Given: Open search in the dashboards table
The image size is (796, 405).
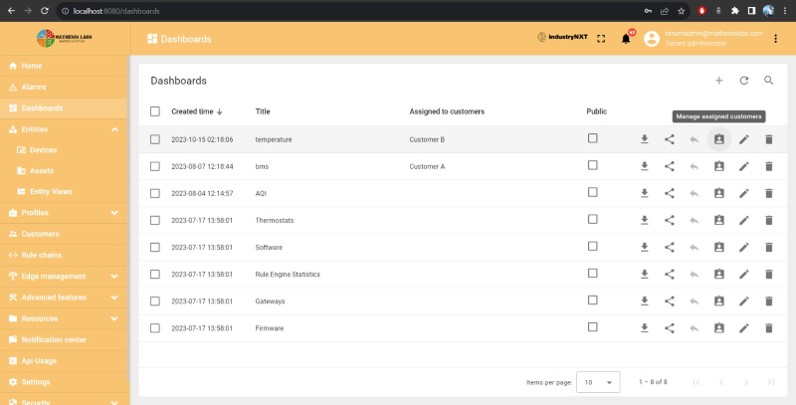Looking at the screenshot, I should [769, 80].
